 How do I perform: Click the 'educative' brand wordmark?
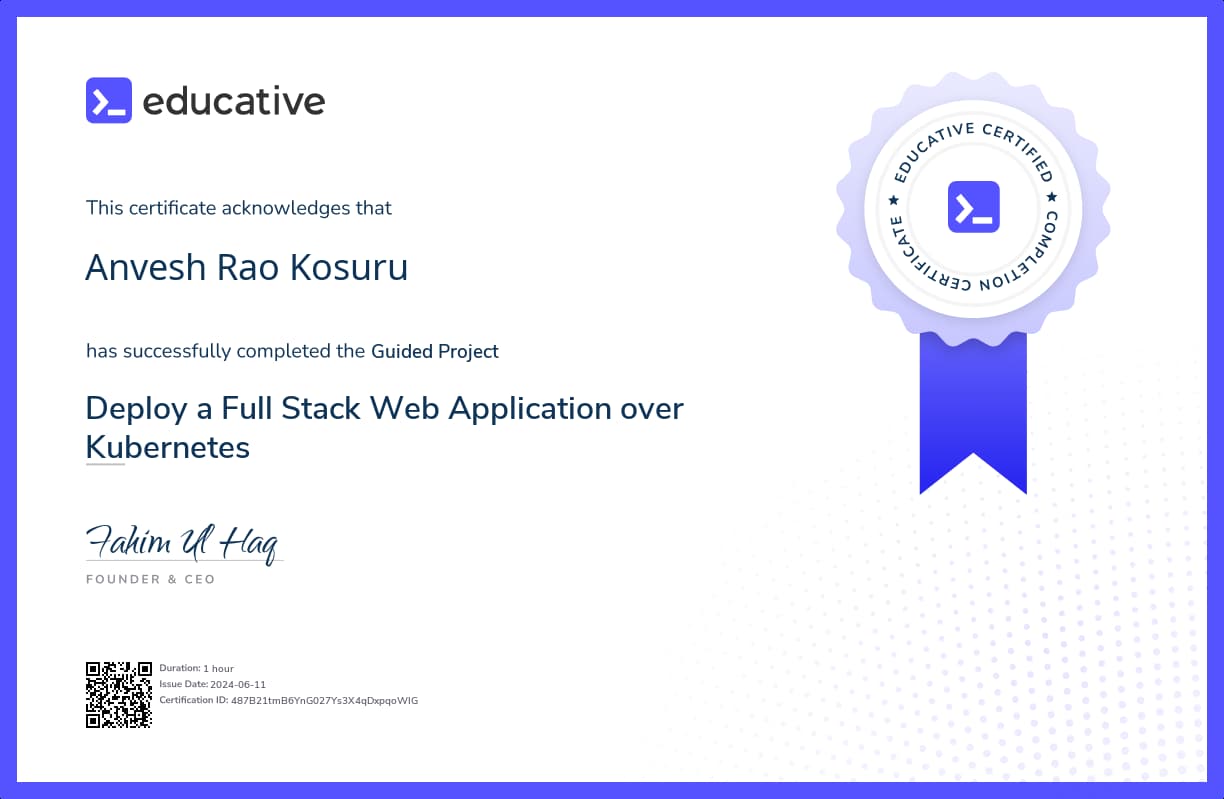[x=234, y=100]
